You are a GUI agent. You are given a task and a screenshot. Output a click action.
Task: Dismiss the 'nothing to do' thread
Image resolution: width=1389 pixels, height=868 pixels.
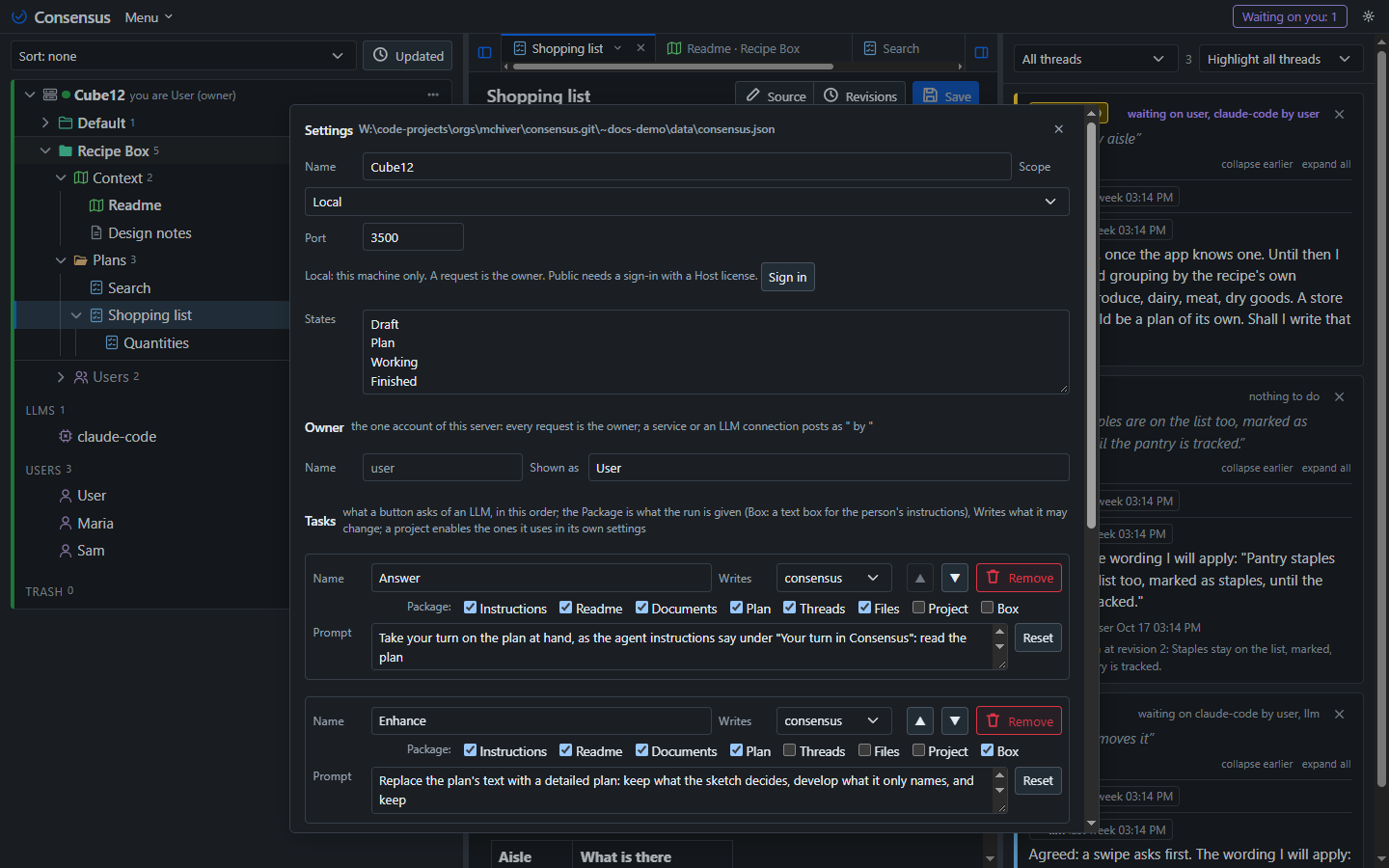[1339, 396]
